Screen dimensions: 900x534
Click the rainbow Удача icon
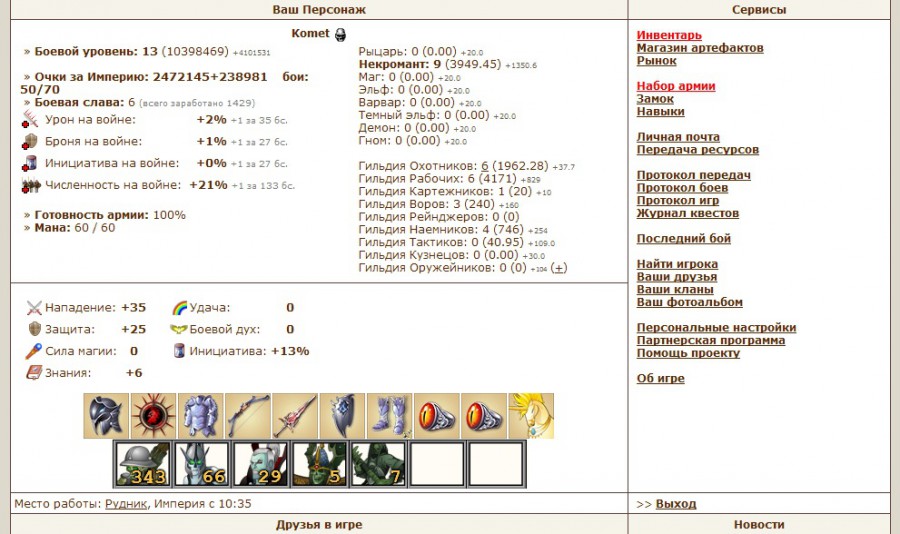tap(180, 308)
